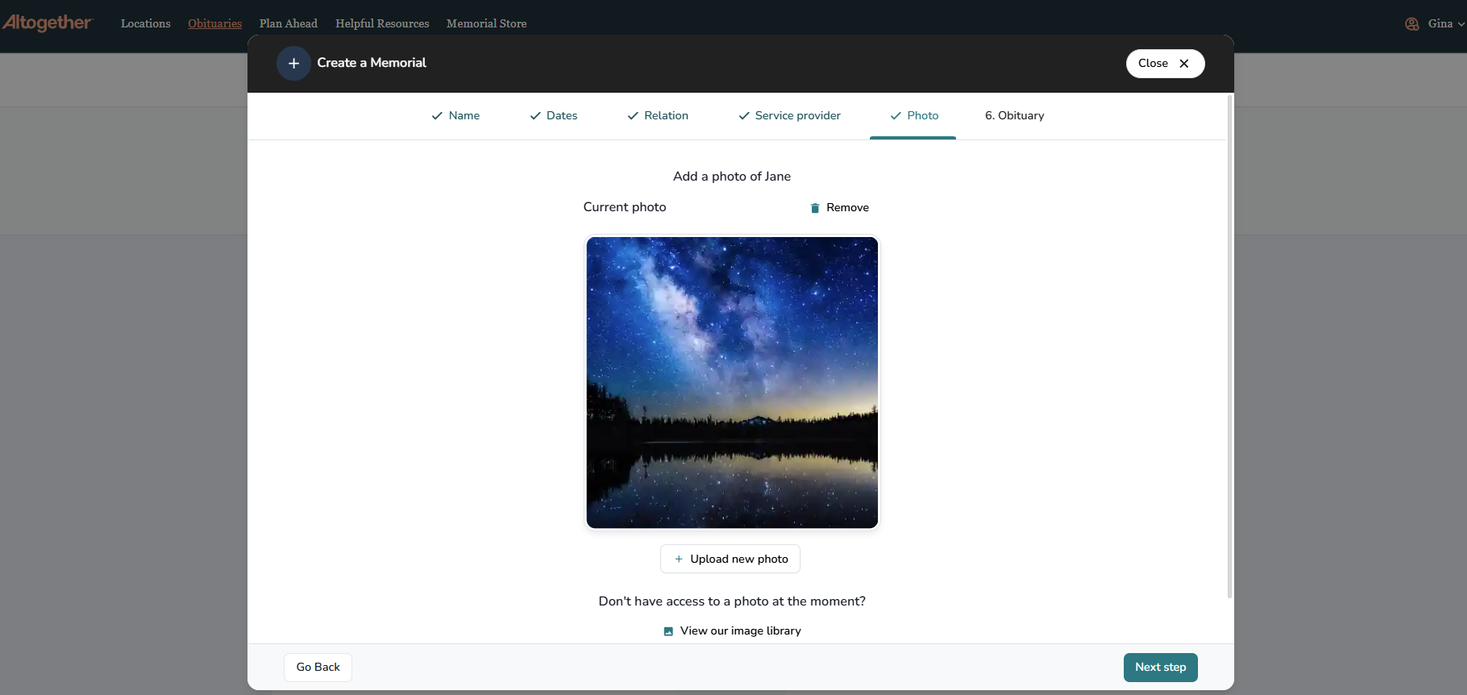Viewport: 1467px width, 695px height.
Task: Click the Gina user account icon
Action: pyautogui.click(x=1412, y=24)
